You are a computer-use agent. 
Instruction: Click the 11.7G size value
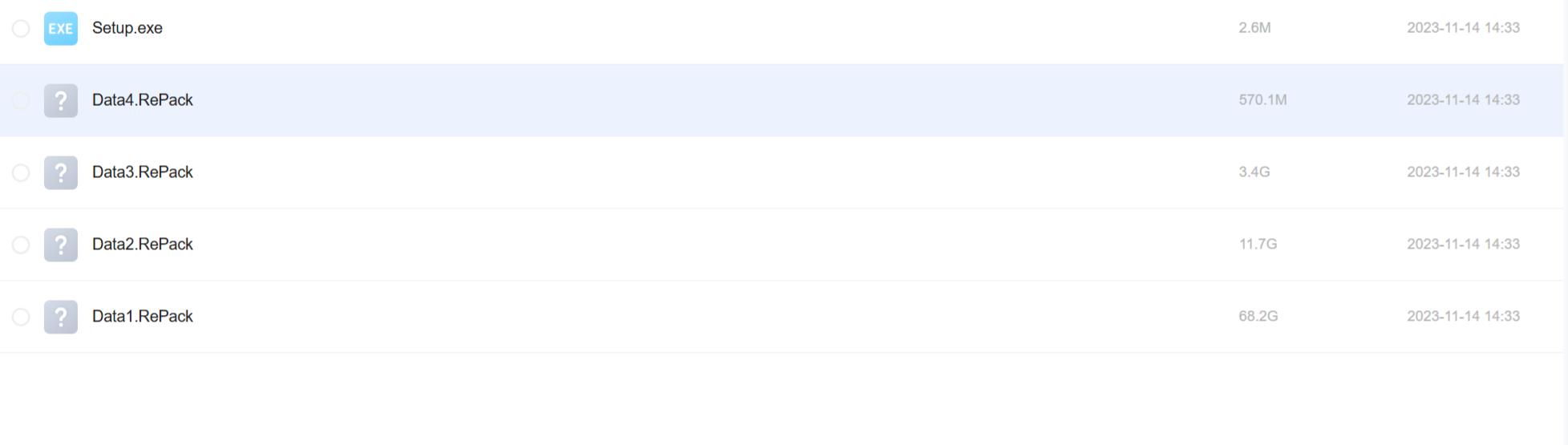[1257, 244]
